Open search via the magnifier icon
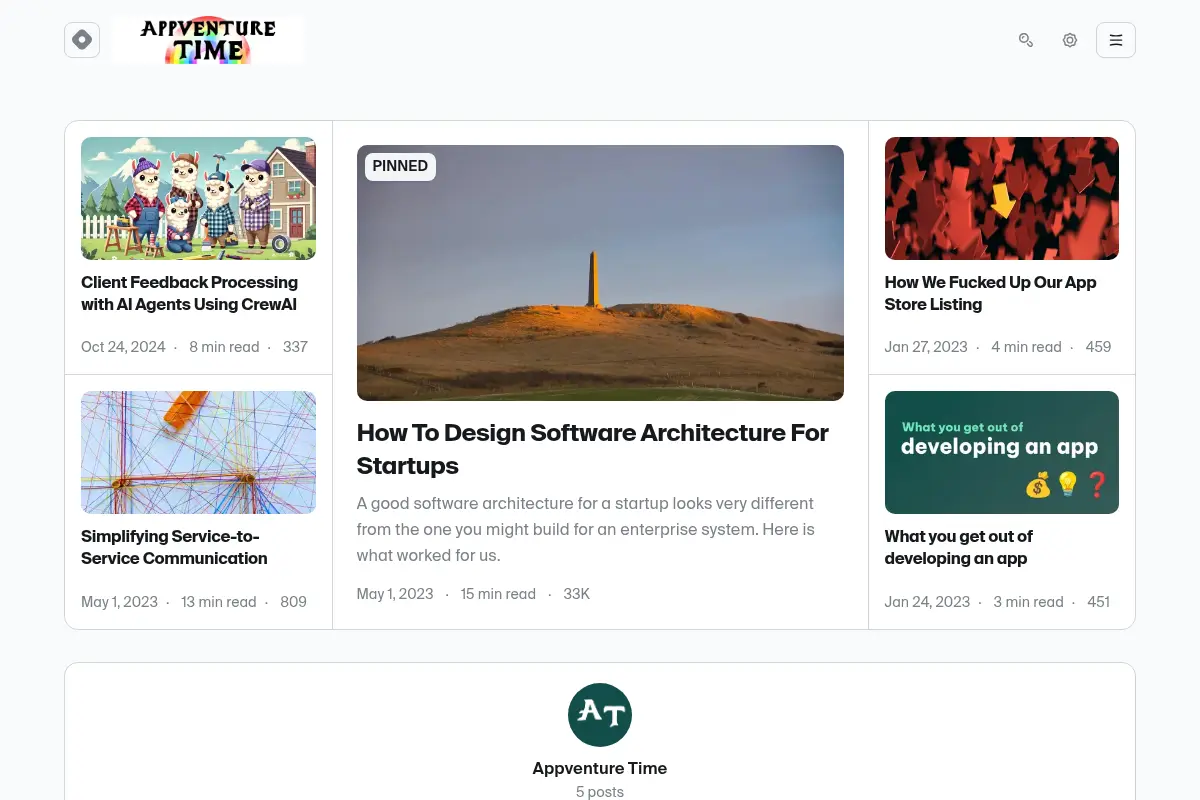This screenshot has height=800, width=1200. (x=1026, y=40)
